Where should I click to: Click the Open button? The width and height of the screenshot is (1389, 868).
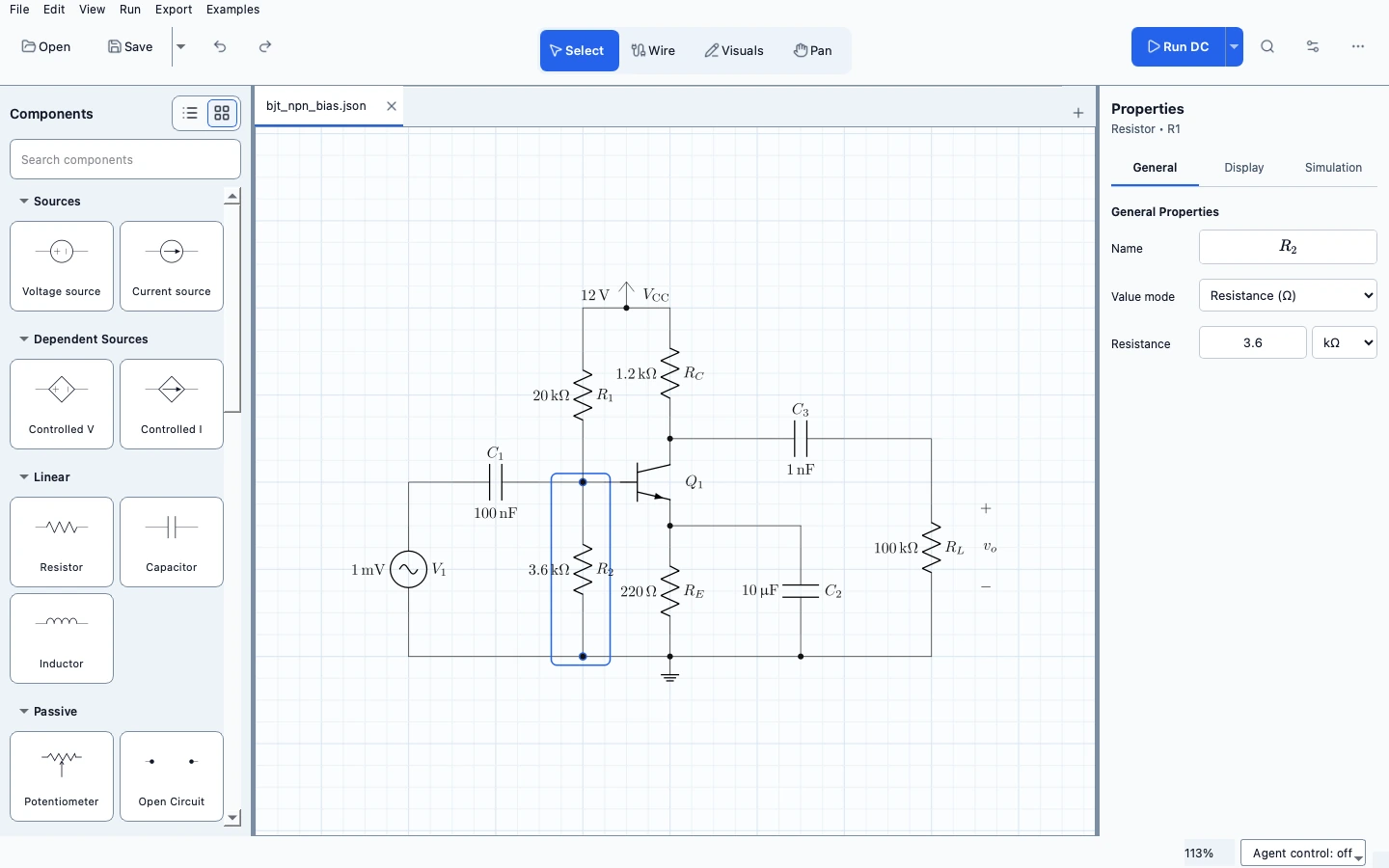click(x=46, y=46)
